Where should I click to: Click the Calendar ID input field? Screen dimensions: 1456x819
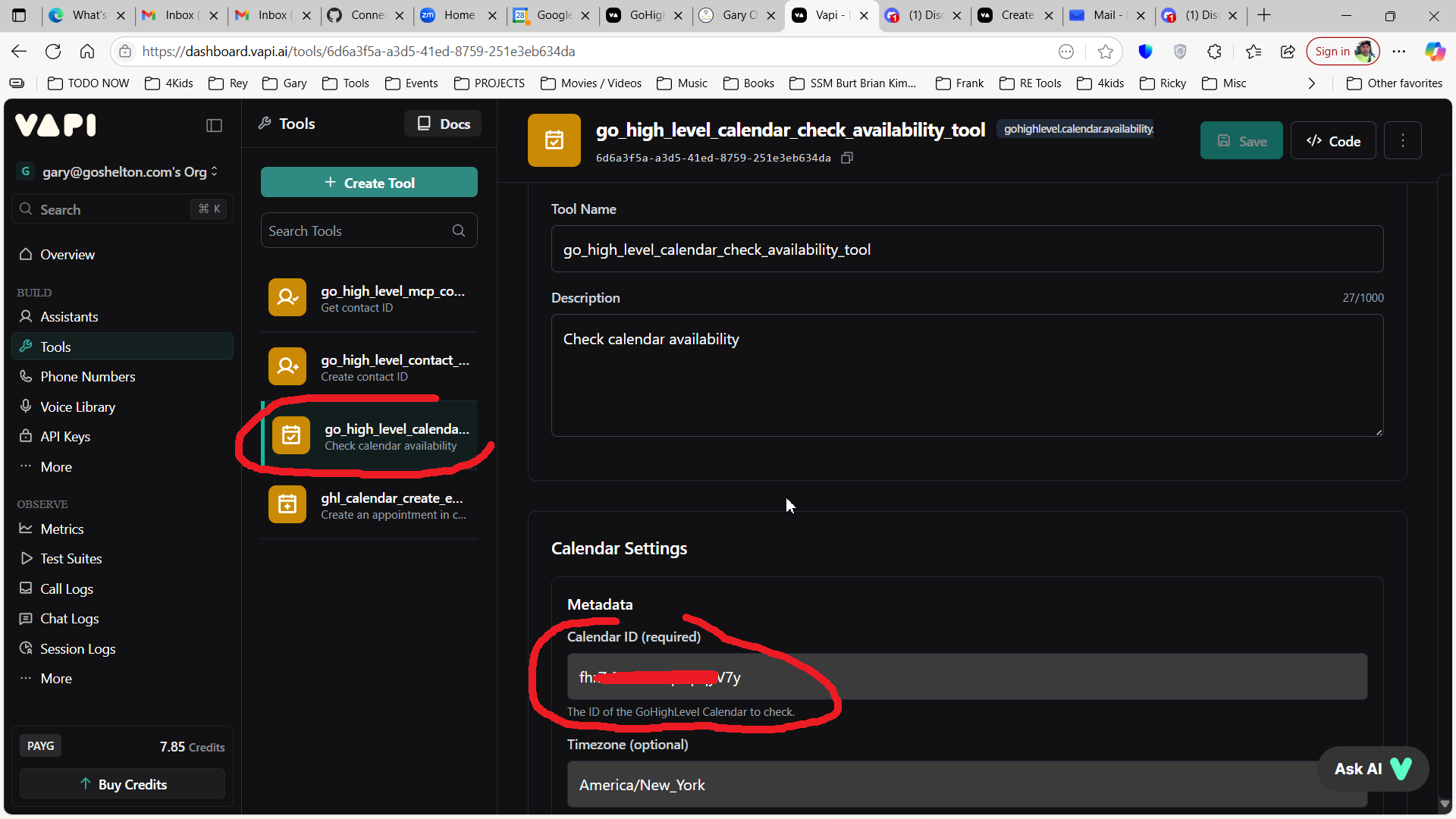click(x=967, y=677)
